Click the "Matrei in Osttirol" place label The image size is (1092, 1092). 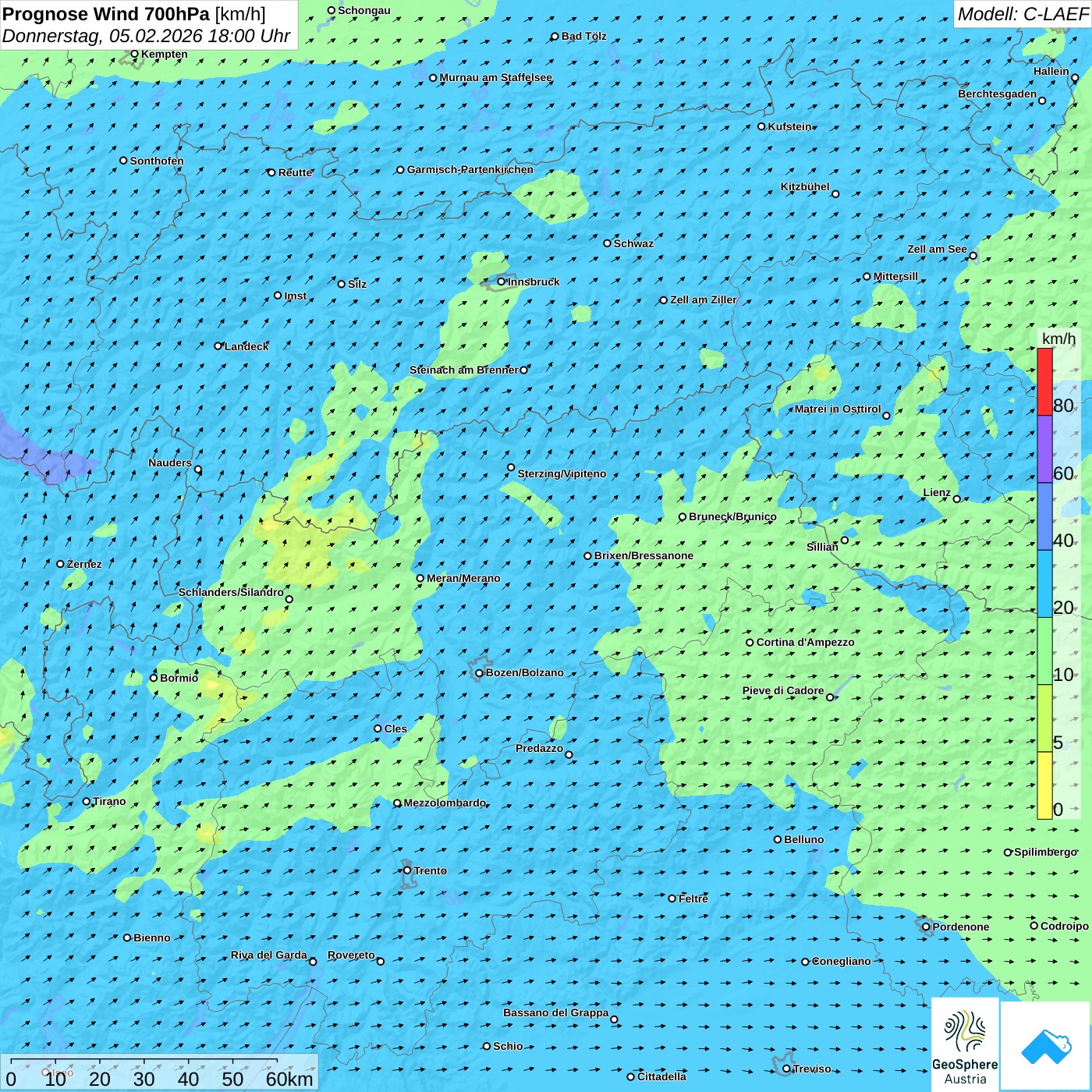click(x=838, y=409)
